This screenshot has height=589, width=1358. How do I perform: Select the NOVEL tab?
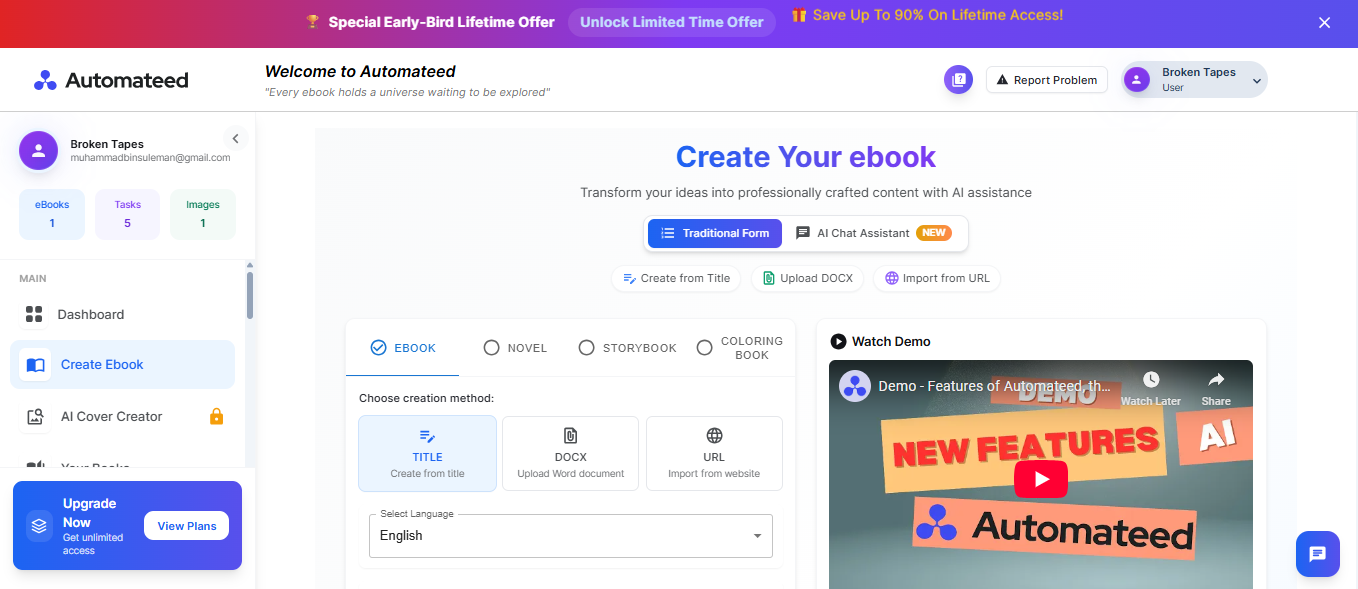(515, 348)
